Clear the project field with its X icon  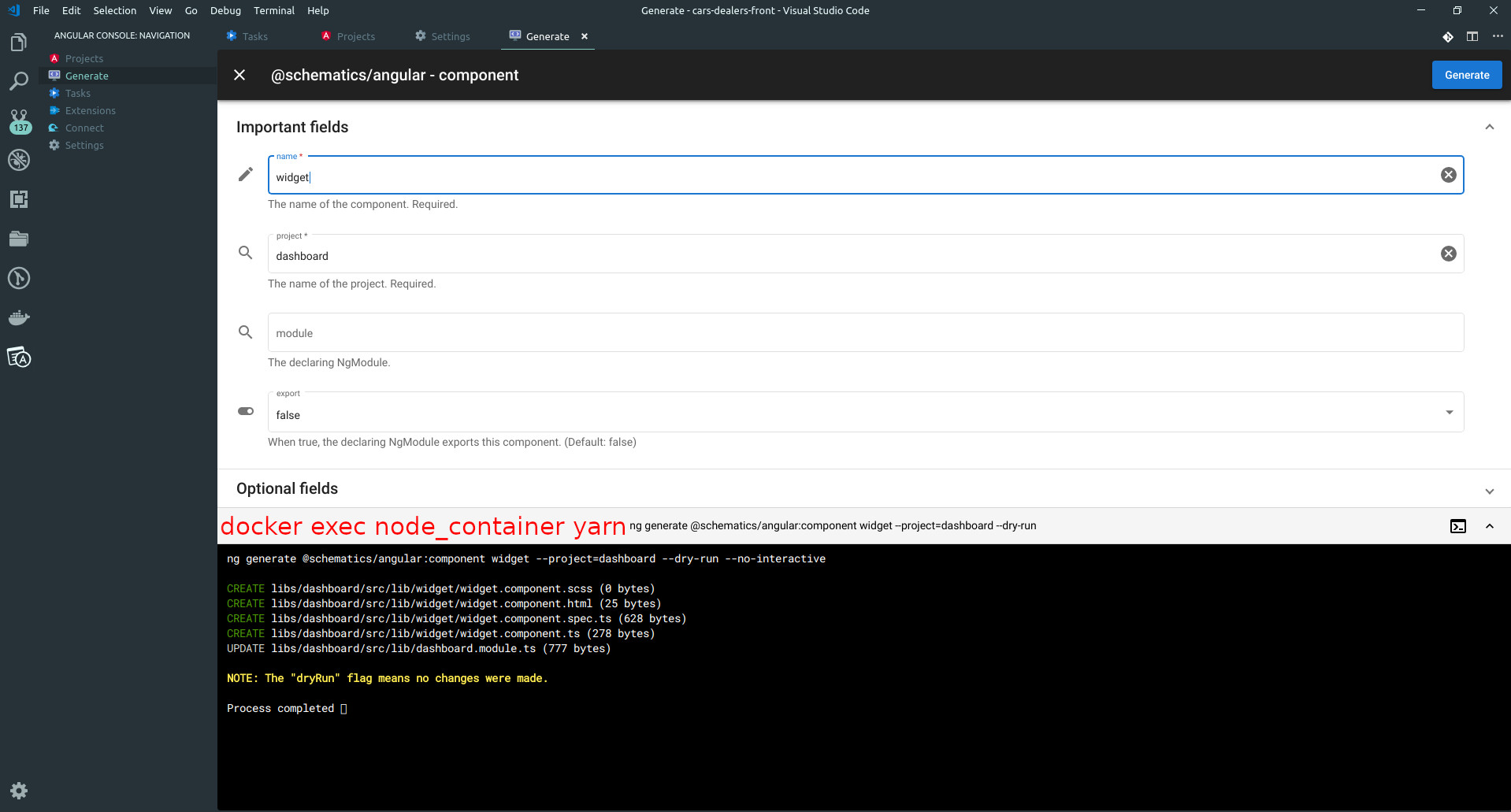point(1449,253)
